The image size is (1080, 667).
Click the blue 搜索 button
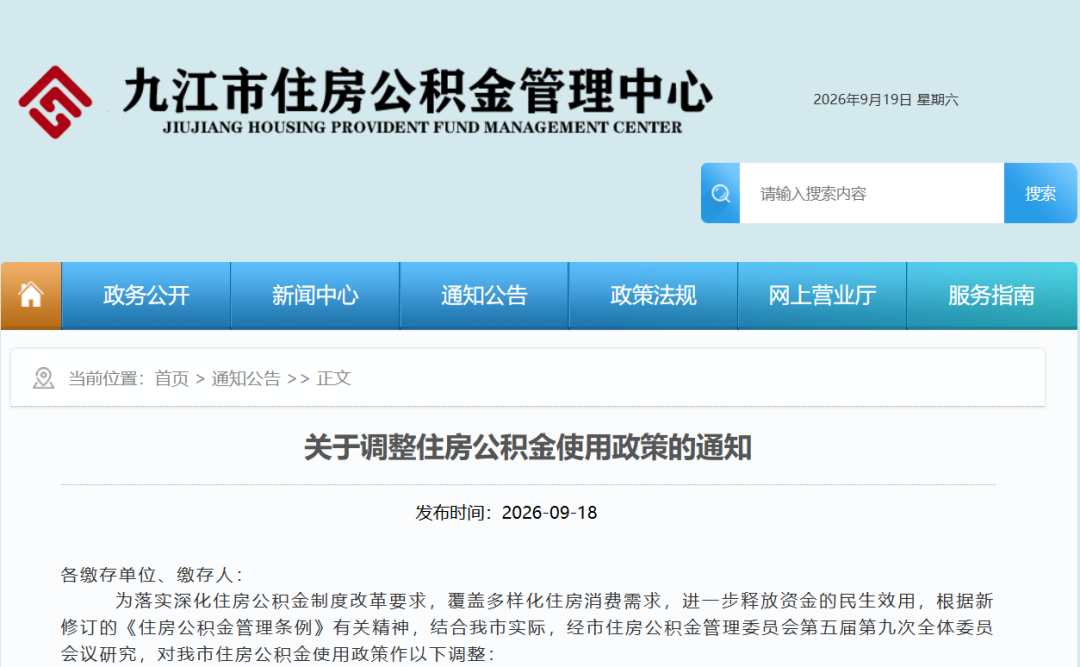(x=1040, y=194)
